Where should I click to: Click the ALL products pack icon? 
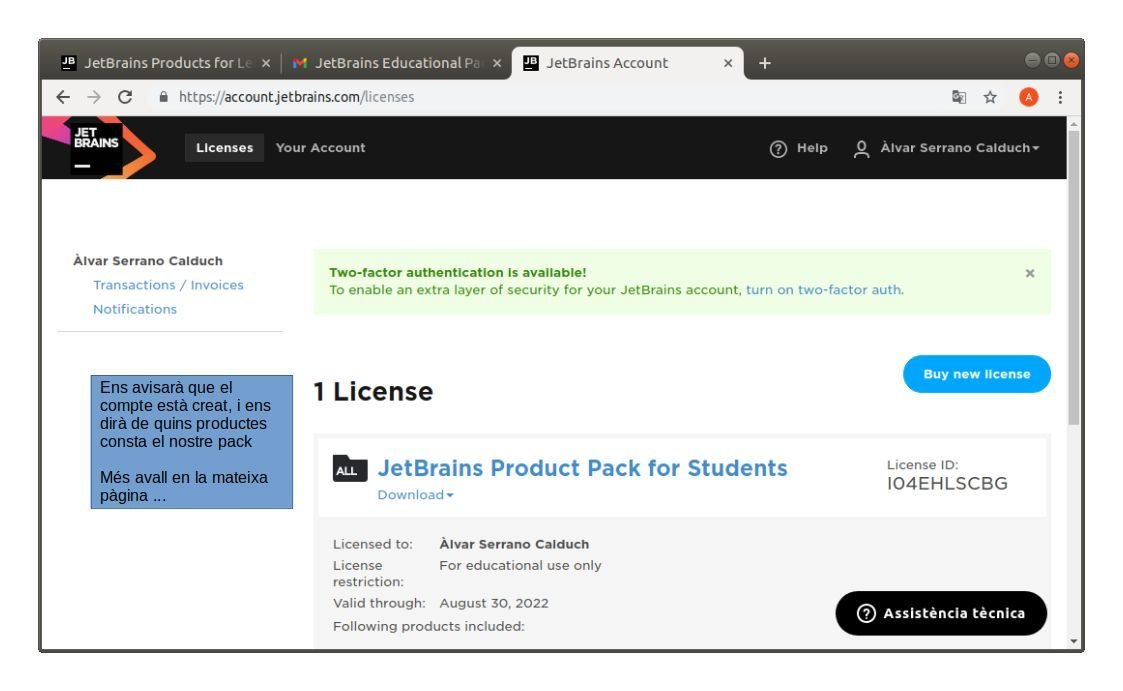[x=350, y=468]
